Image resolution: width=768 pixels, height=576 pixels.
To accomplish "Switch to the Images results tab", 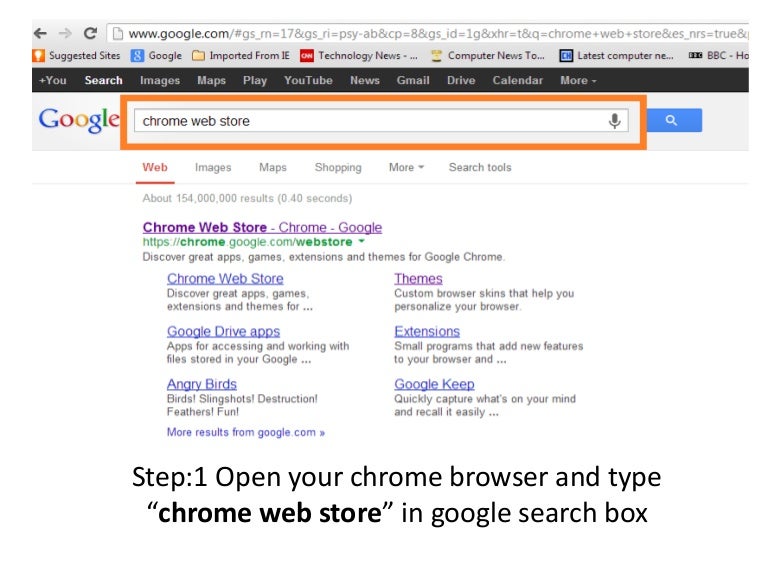I will tap(213, 167).
